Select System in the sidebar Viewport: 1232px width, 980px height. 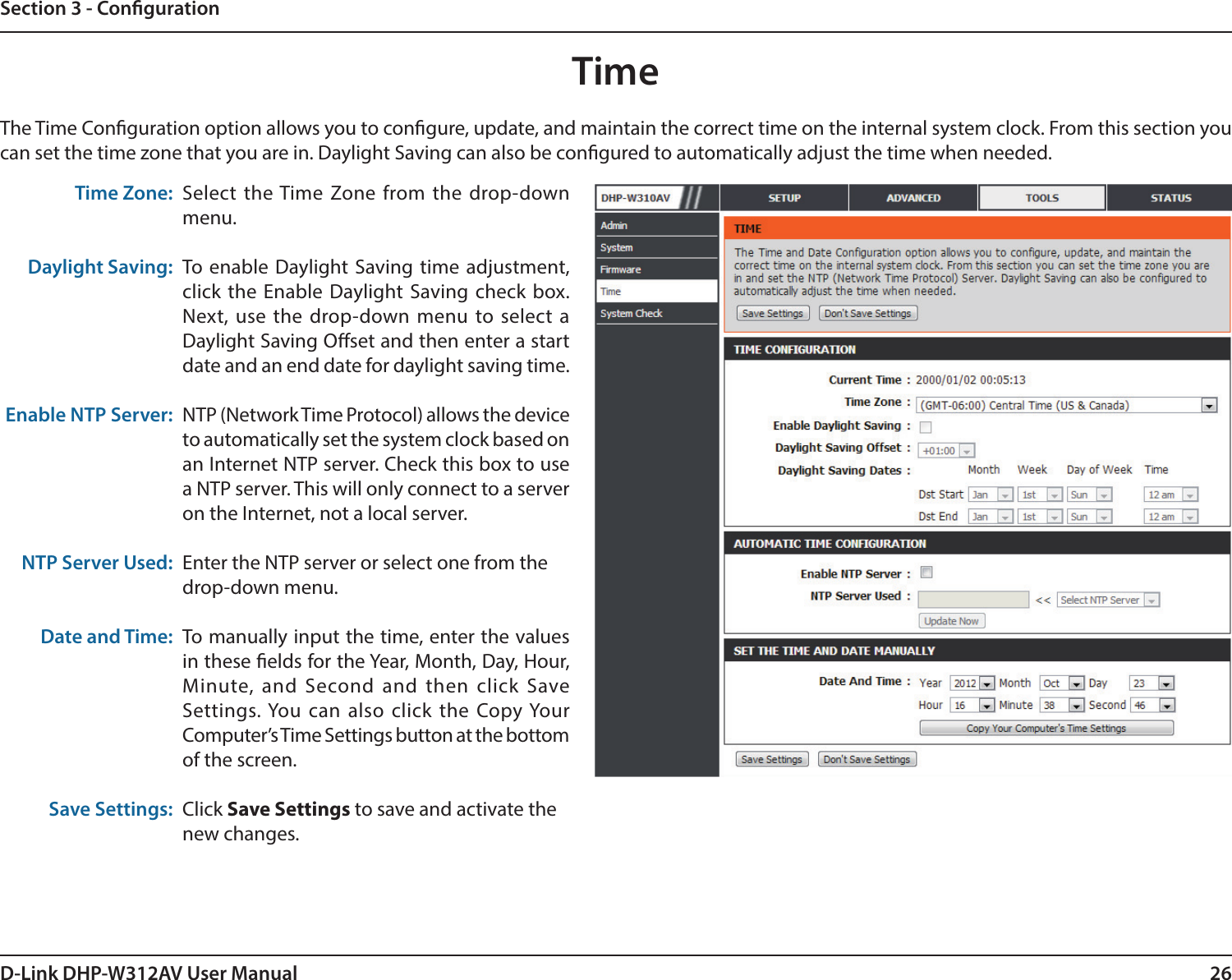(x=656, y=247)
